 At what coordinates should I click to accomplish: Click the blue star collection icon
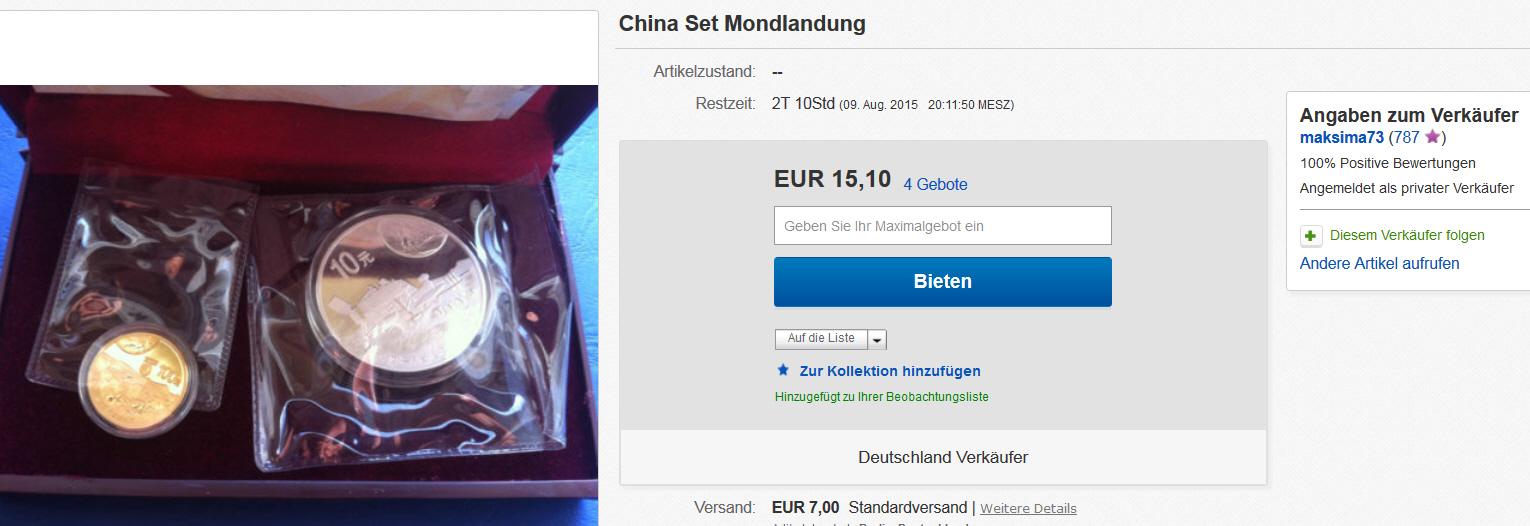click(783, 370)
